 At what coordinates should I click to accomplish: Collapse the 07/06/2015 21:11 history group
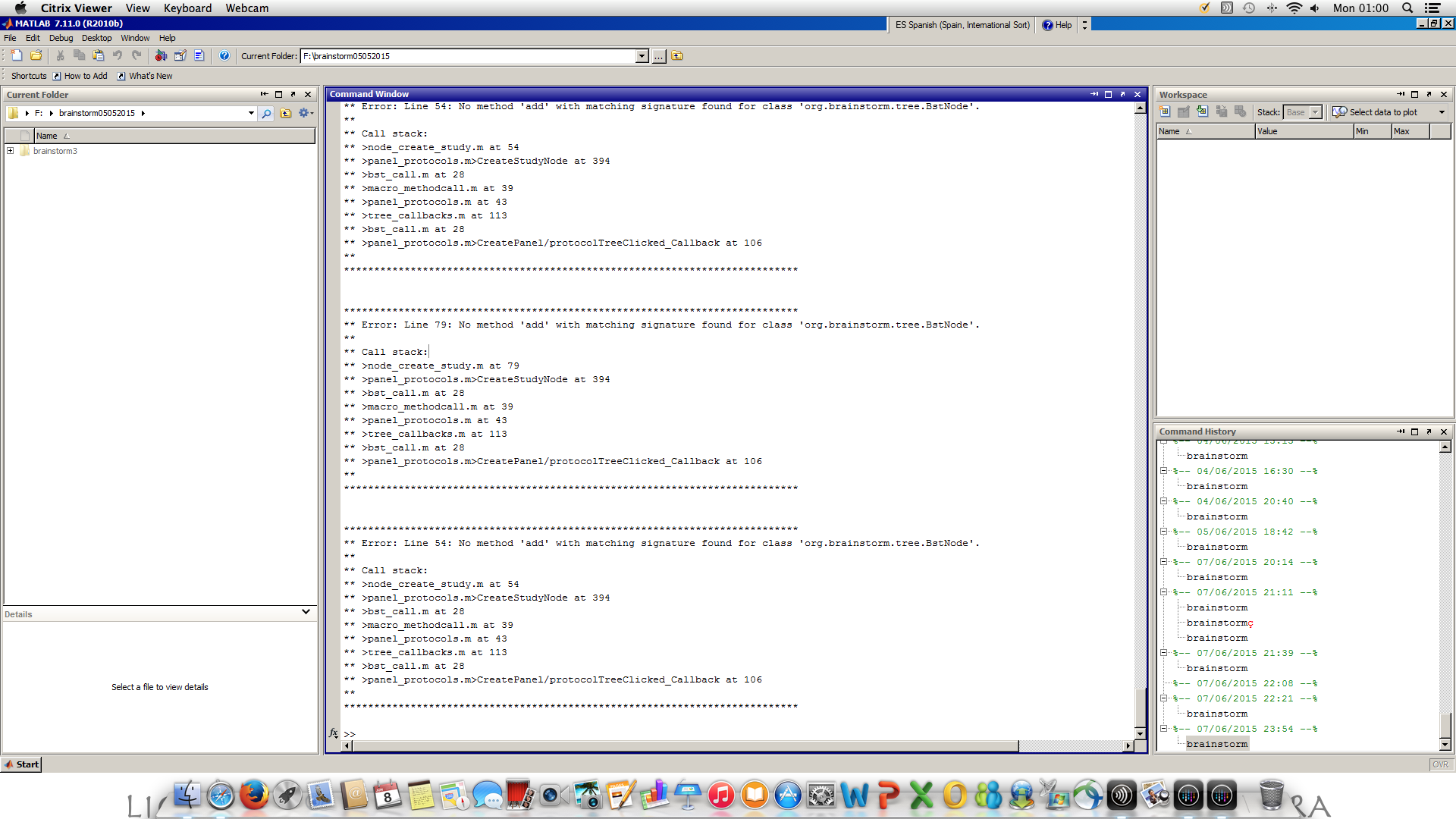(1164, 592)
